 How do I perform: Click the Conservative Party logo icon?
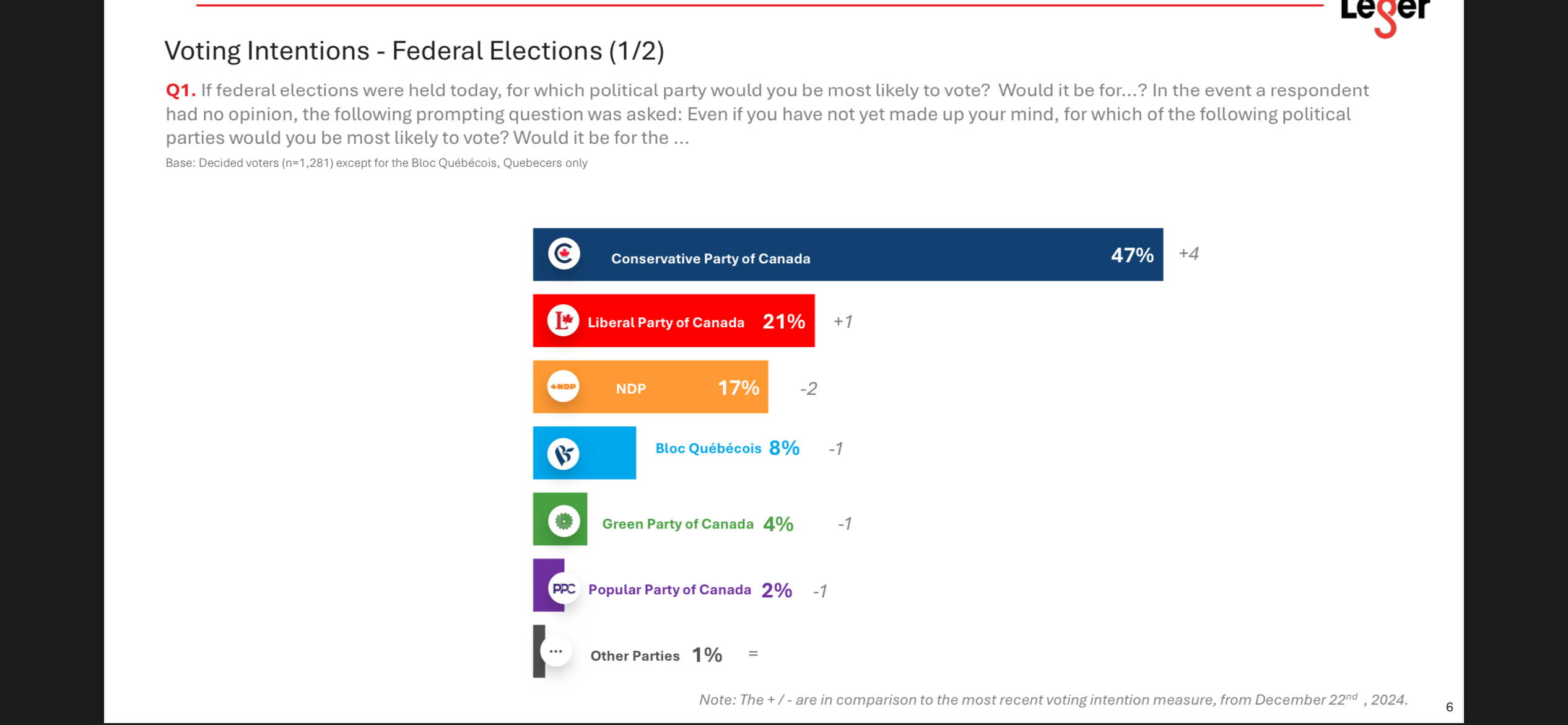pos(564,253)
